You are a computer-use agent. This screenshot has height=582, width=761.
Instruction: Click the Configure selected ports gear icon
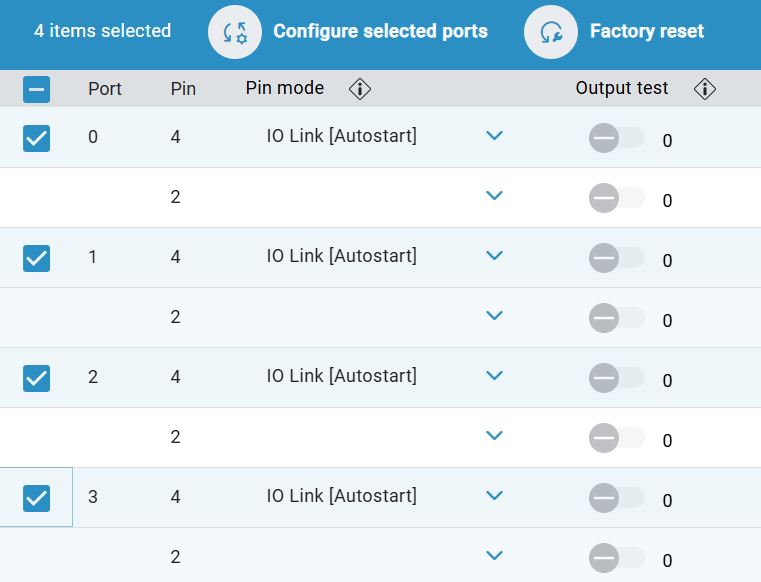pos(235,32)
